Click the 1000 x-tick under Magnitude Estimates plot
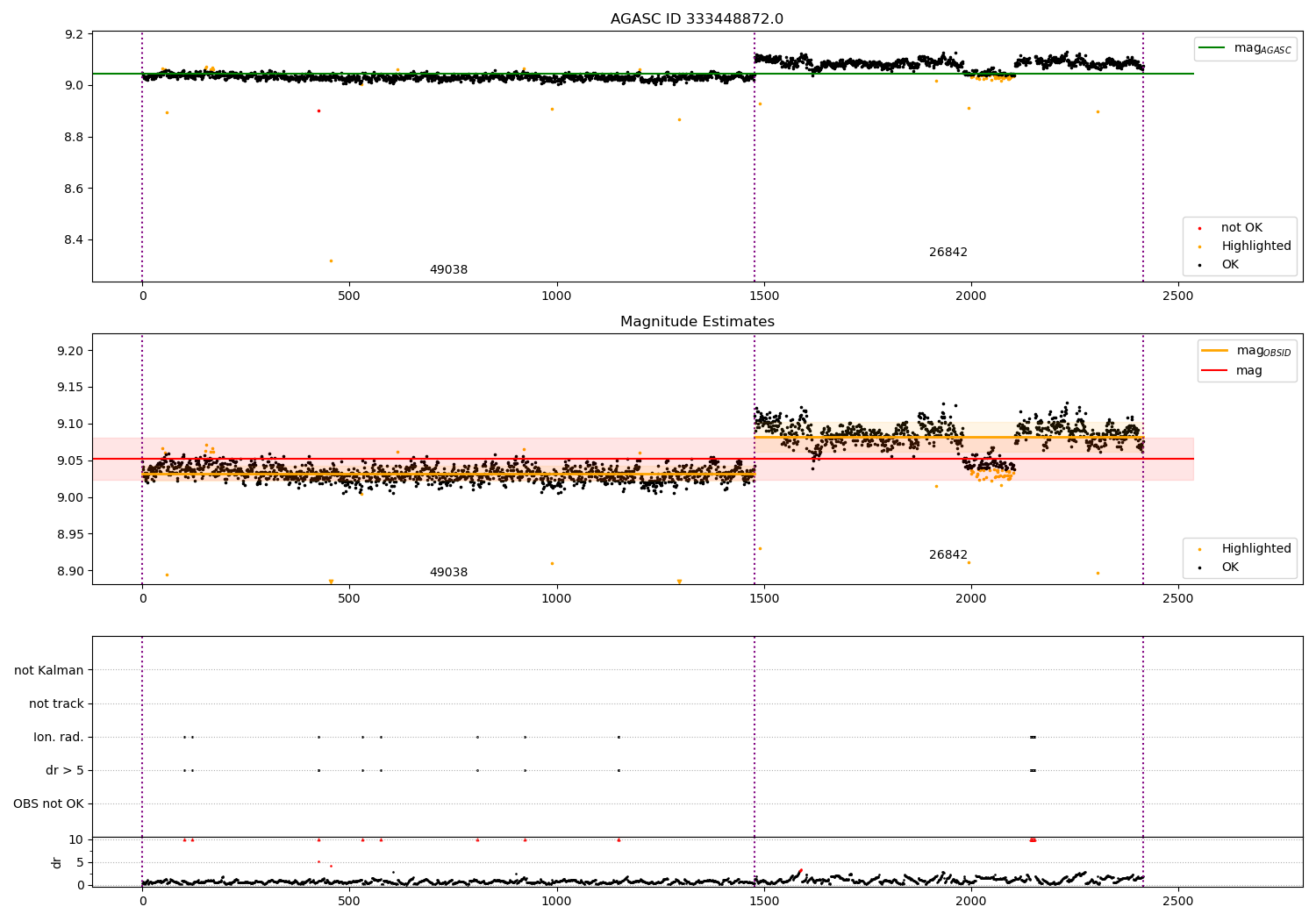The width and height of the screenshot is (1316, 921). (556, 599)
